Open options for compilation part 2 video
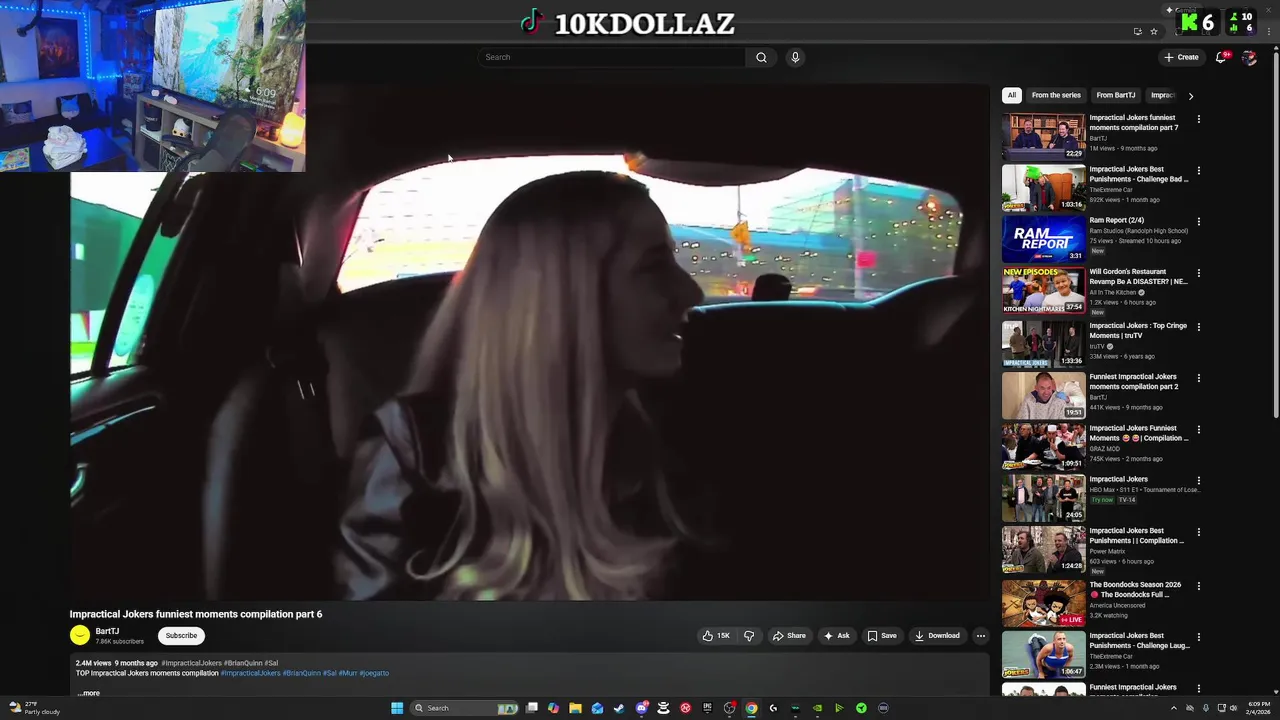Screen dimensions: 1280x720 point(1198,378)
